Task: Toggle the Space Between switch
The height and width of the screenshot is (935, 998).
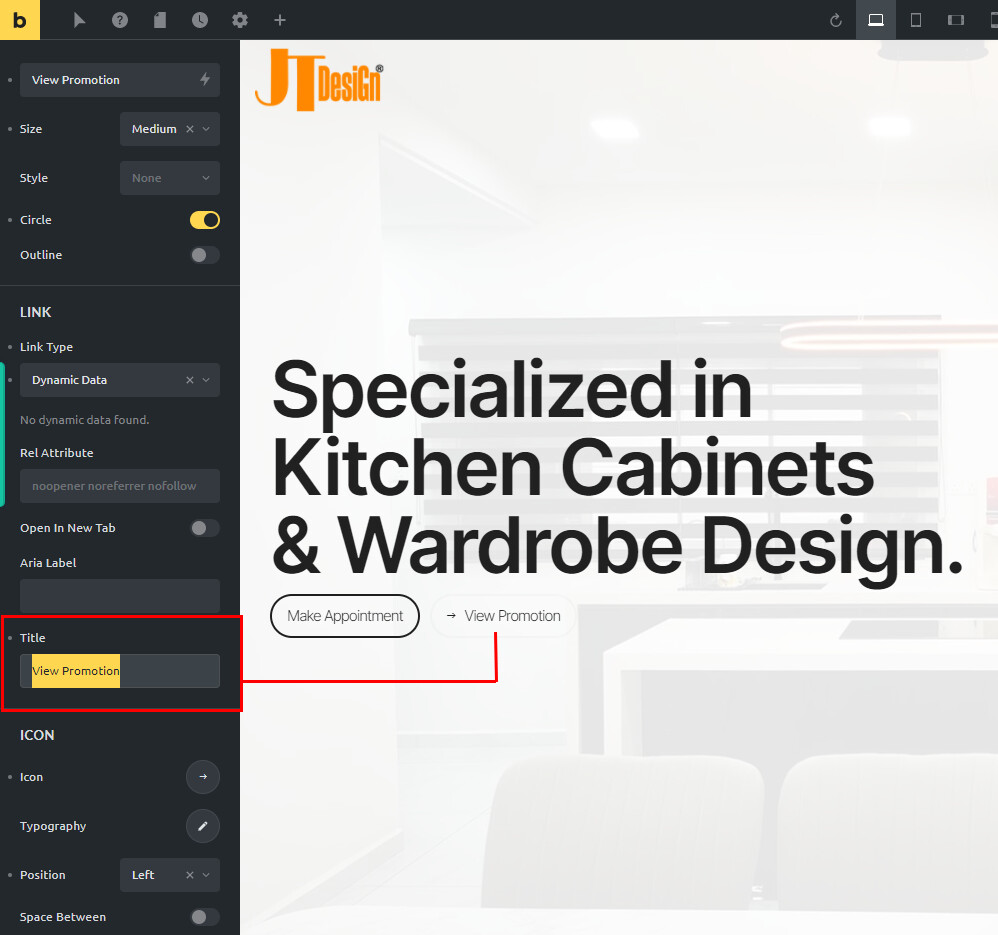Action: click(x=204, y=917)
